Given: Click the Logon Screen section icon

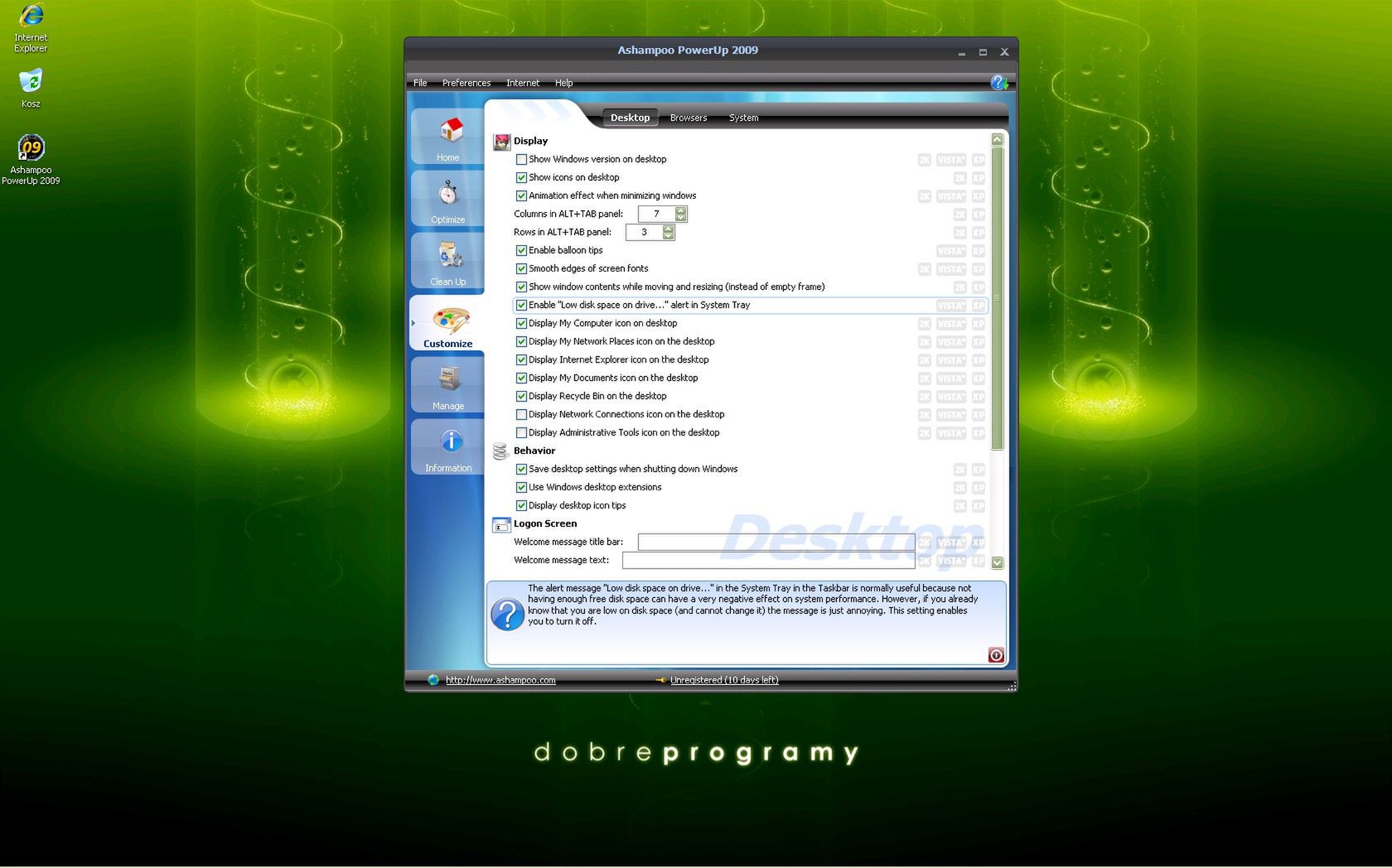Looking at the screenshot, I should [500, 524].
